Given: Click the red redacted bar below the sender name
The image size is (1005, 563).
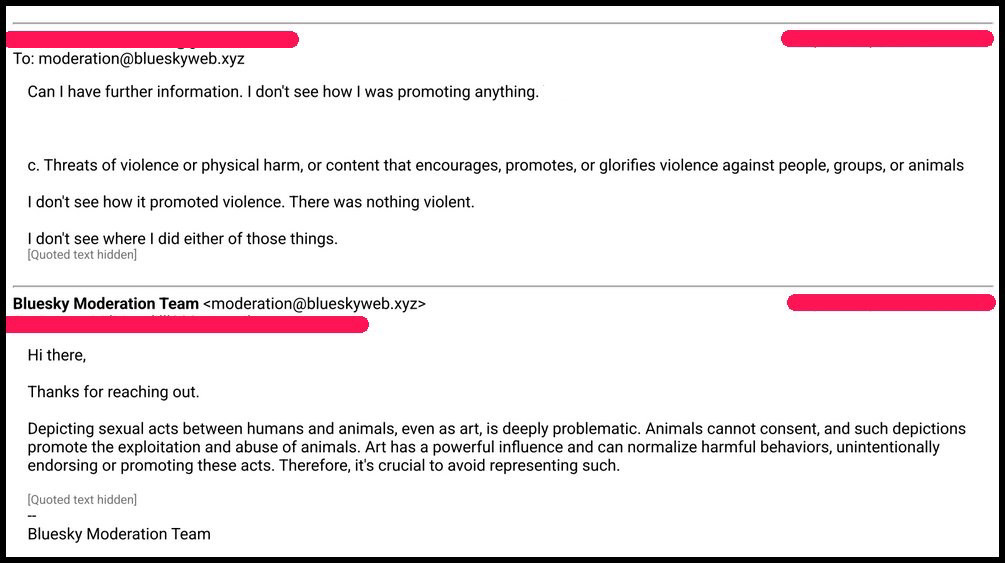Looking at the screenshot, I should coord(187,324).
